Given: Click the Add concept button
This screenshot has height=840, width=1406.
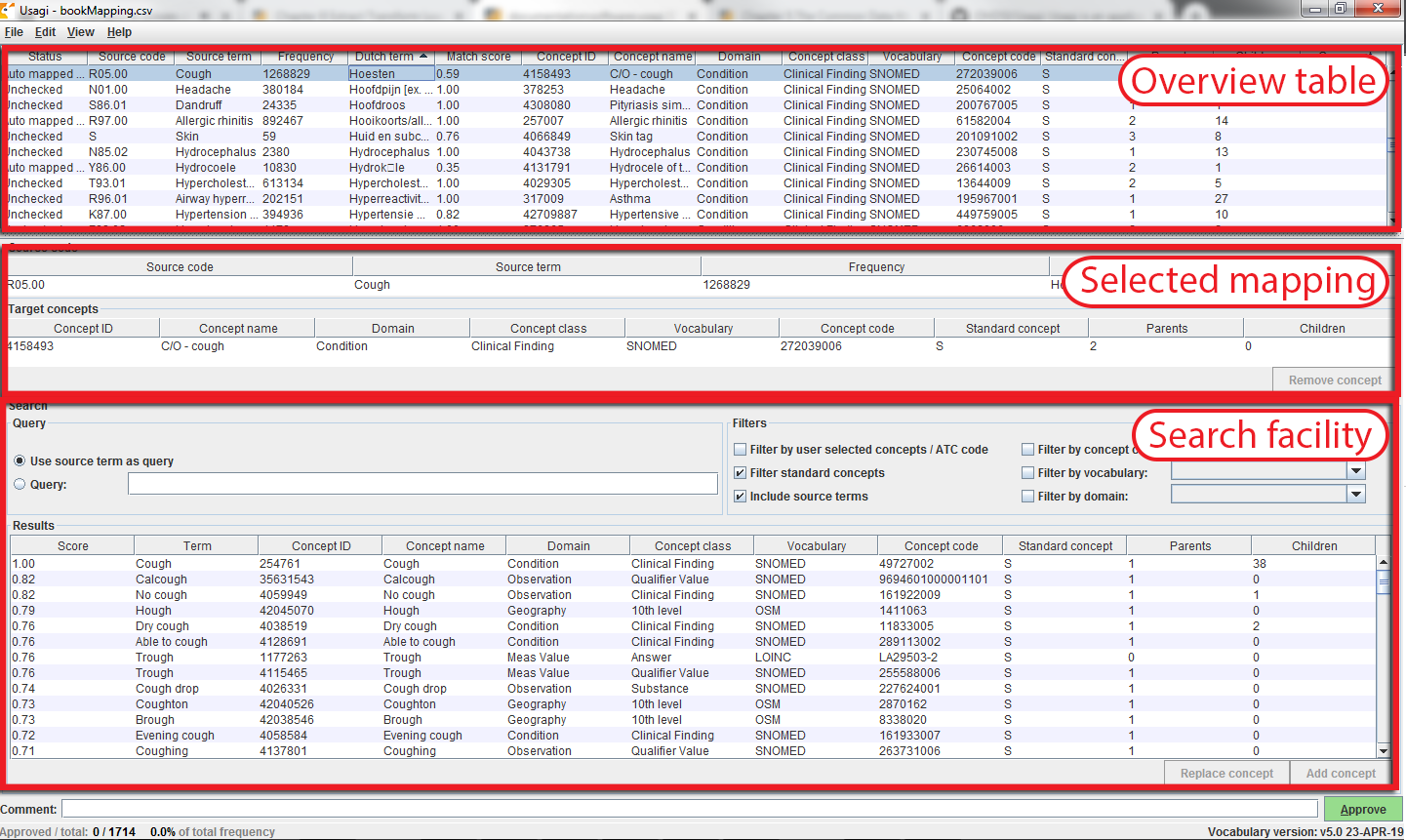Looking at the screenshot, I should [1341, 774].
